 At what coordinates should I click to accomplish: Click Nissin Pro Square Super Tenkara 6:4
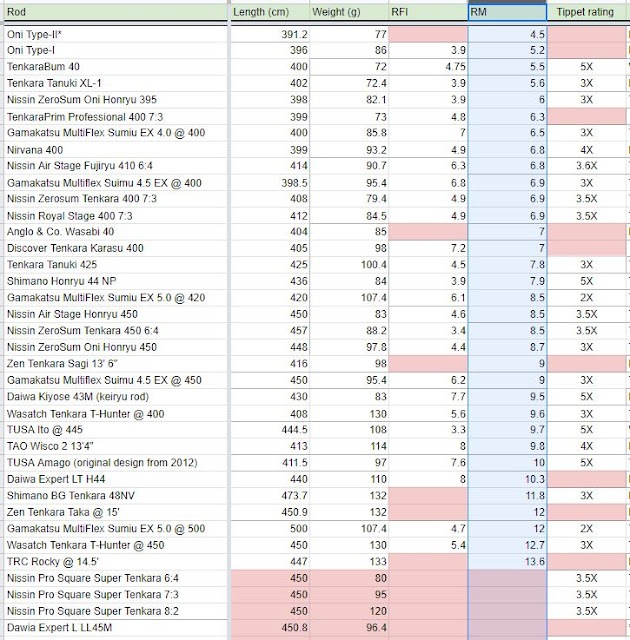115,578
